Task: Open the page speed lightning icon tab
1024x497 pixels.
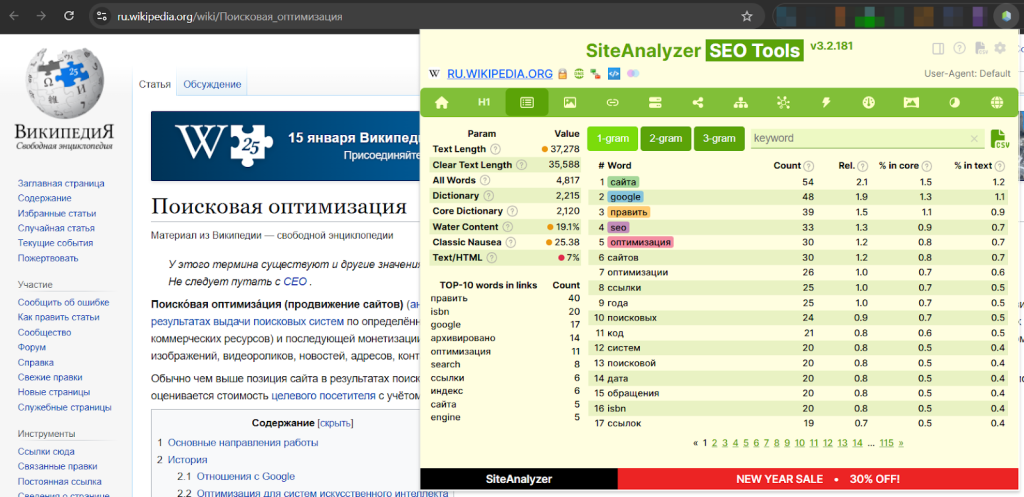Action: tap(826, 102)
